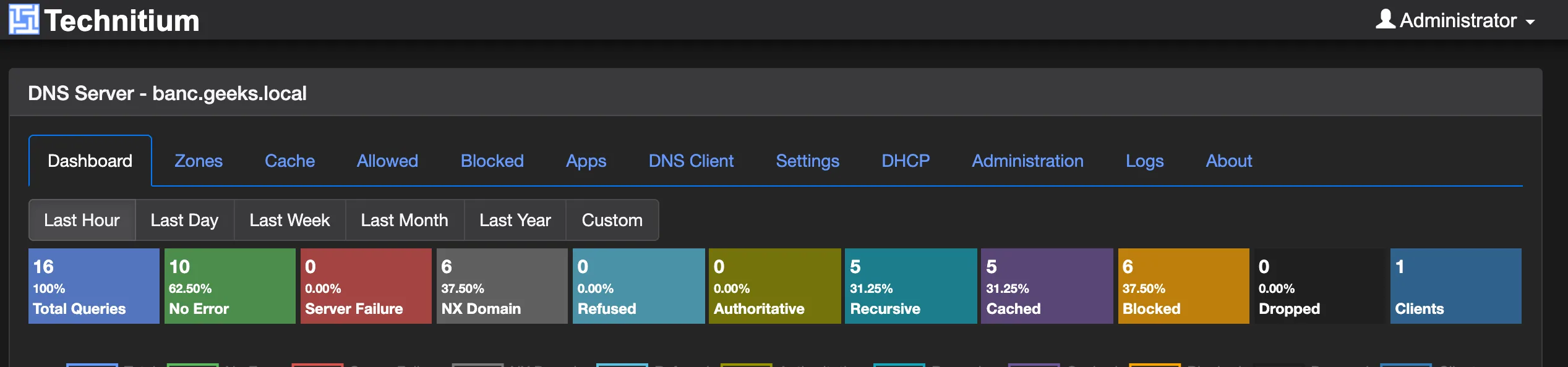The width and height of the screenshot is (1568, 367).
Task: Click the 'DNS Server - banc.geeks.local' heading
Action: tap(167, 93)
